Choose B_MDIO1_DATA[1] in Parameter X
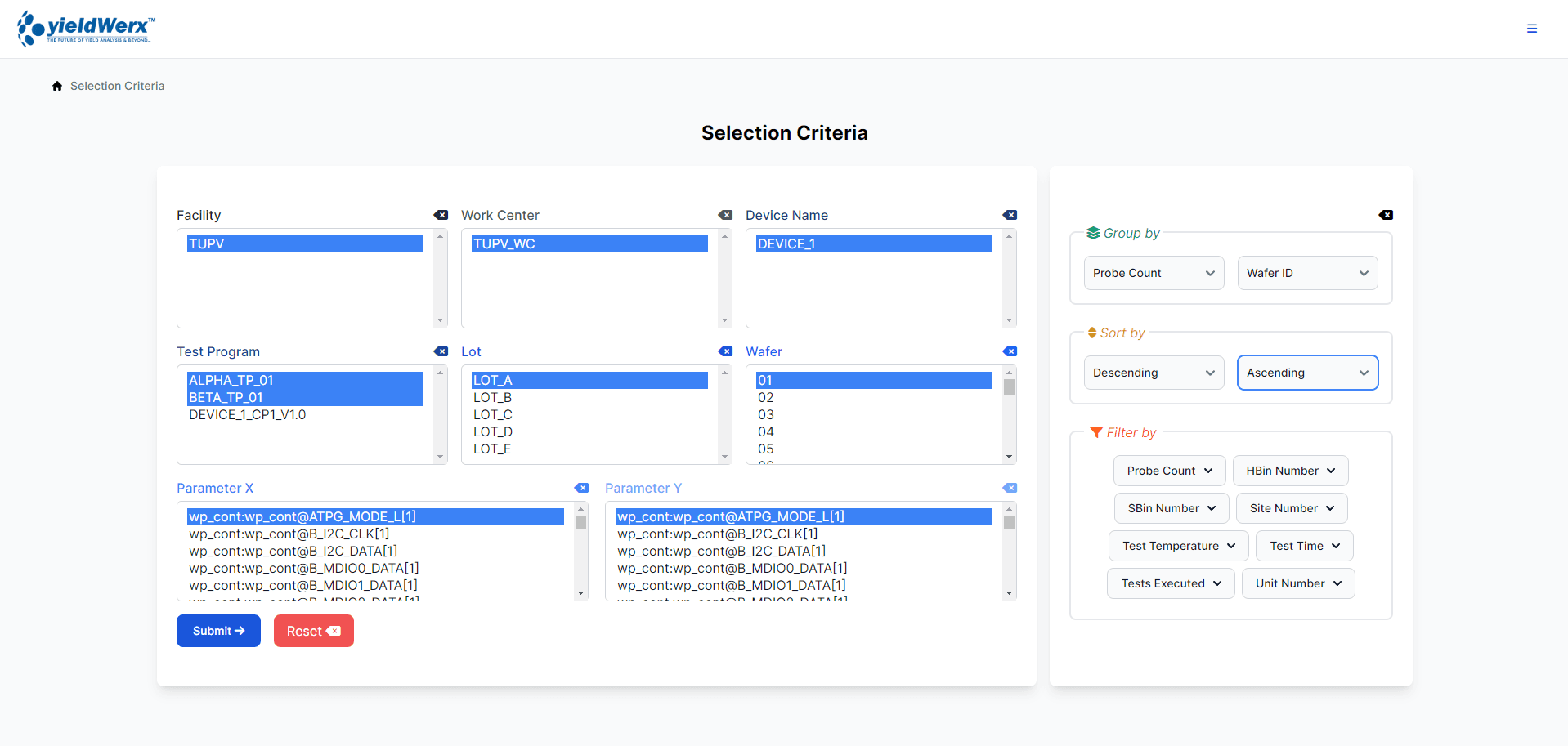This screenshot has height=746, width=1568. pos(375,585)
